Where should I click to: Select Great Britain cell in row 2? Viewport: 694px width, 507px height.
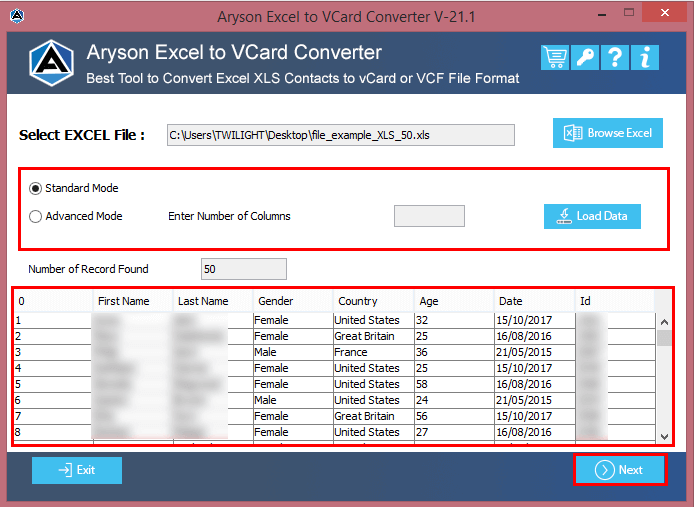pos(374,337)
